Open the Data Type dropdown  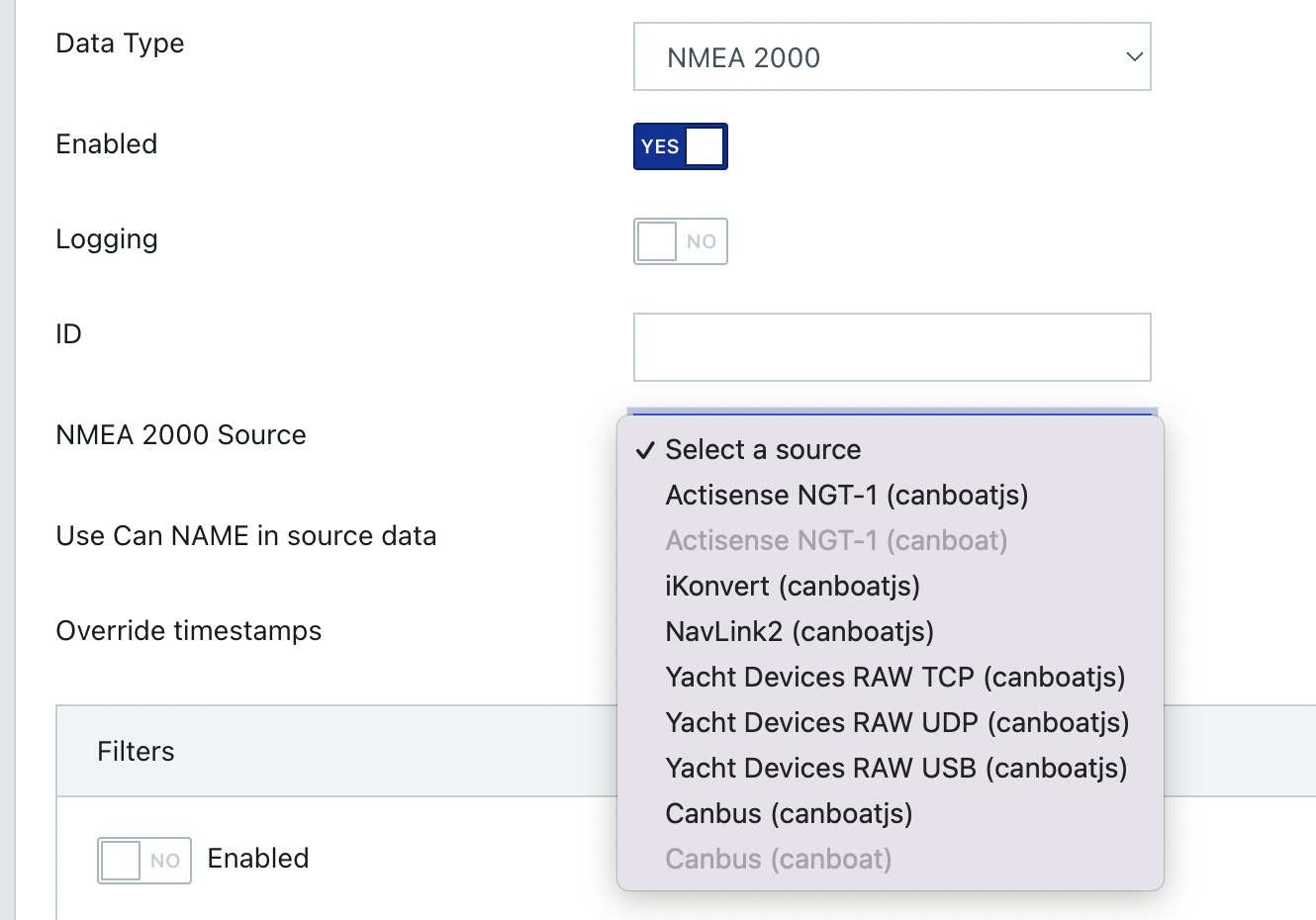click(891, 56)
